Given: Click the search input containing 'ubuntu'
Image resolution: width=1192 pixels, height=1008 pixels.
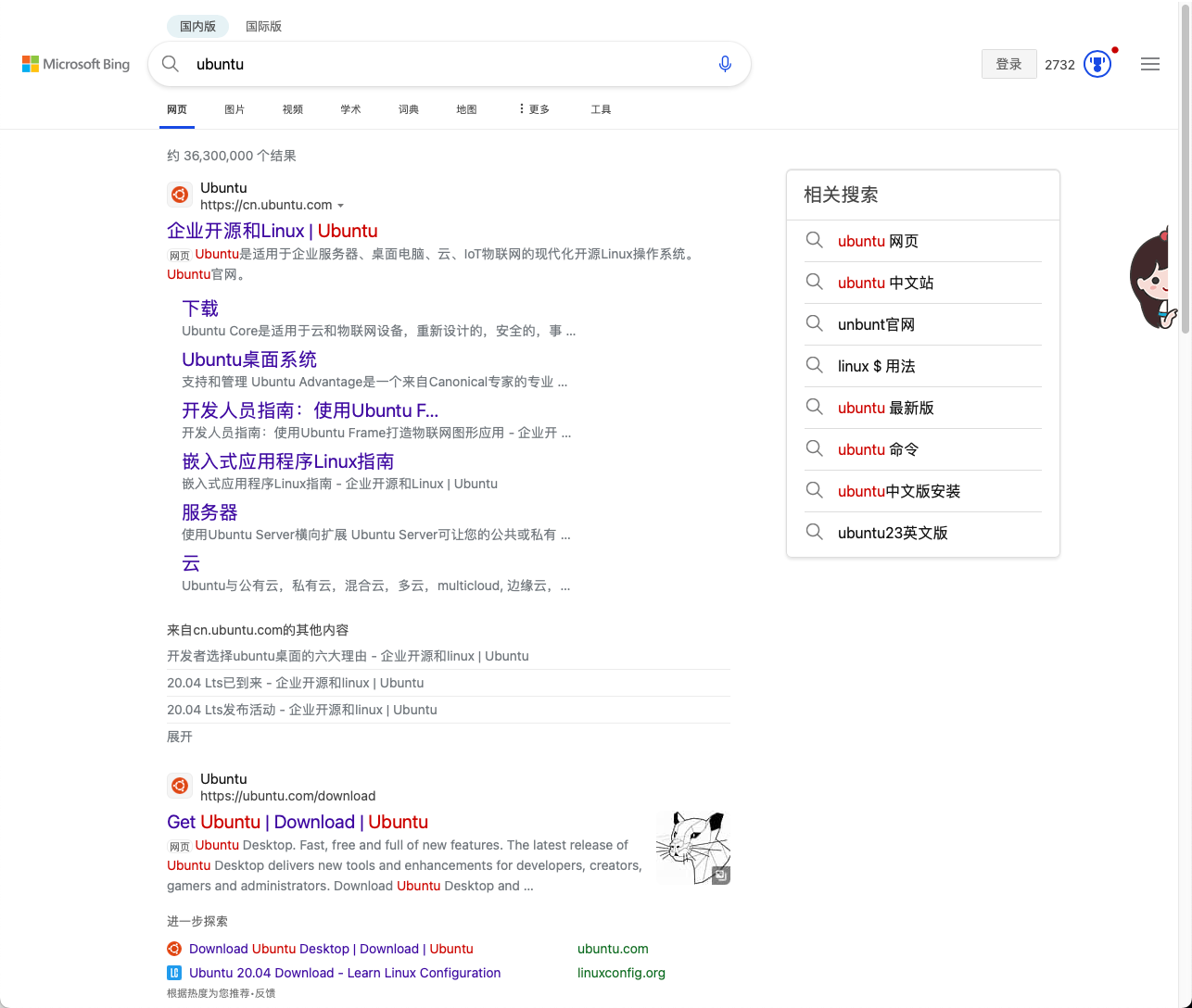Looking at the screenshot, I should click(x=450, y=64).
